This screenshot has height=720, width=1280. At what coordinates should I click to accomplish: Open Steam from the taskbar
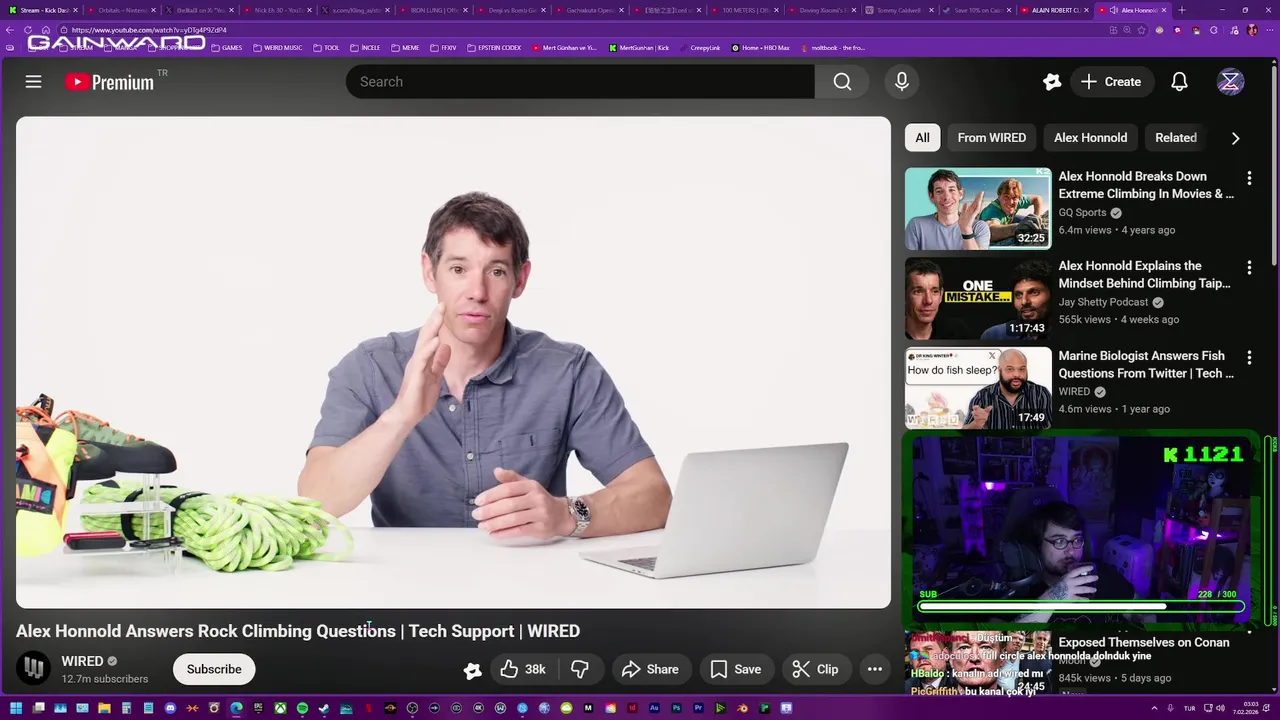pyautogui.click(x=324, y=709)
